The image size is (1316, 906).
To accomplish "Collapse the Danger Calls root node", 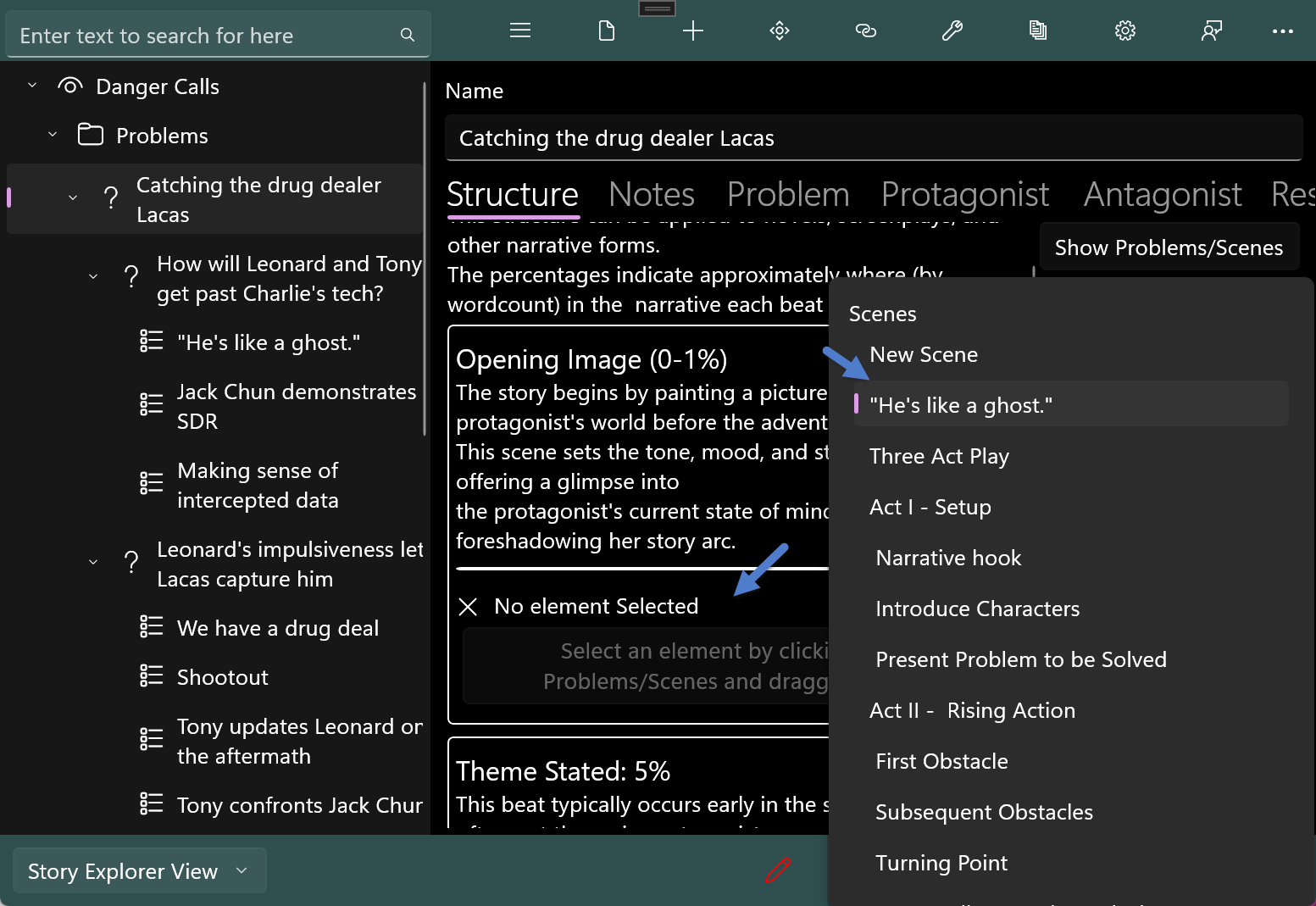I will click(x=32, y=86).
